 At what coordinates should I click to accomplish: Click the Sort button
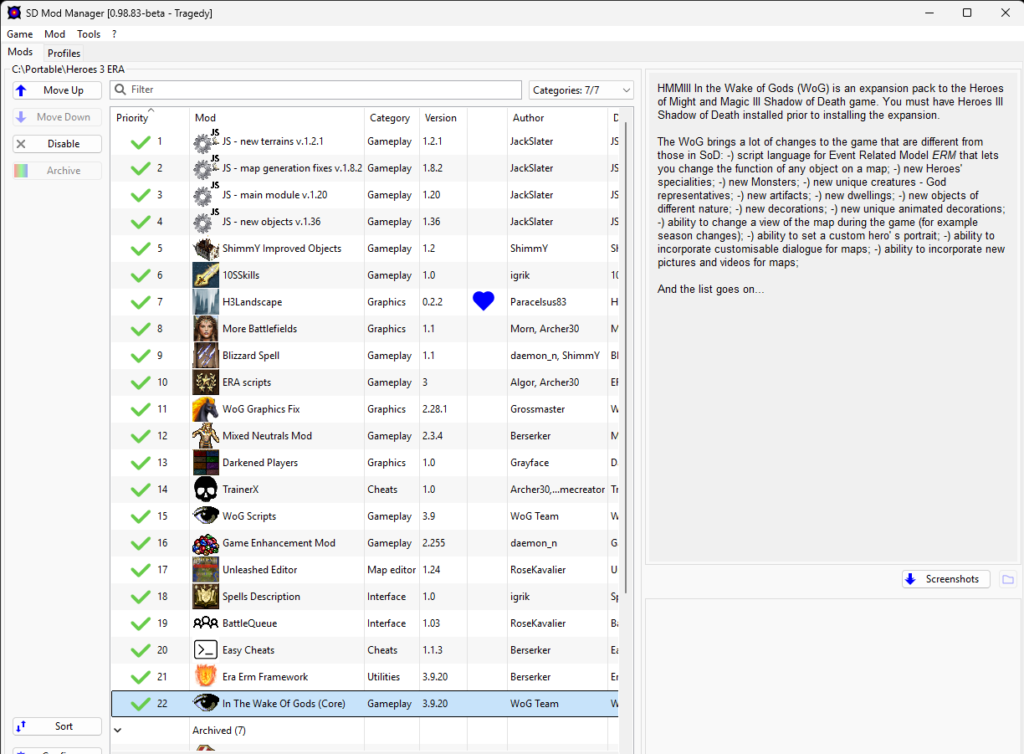[x=57, y=726]
